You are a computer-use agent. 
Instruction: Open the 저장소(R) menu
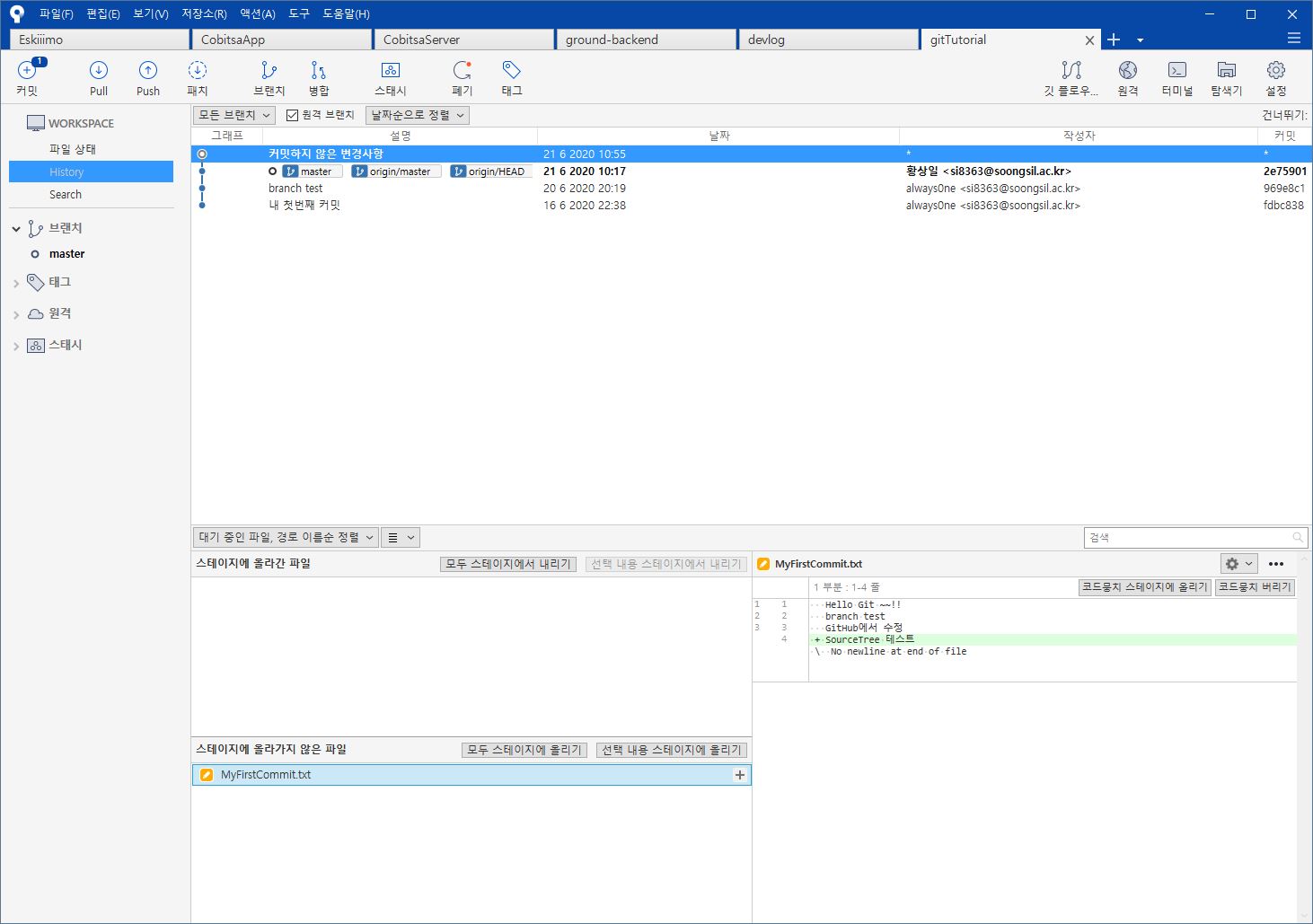click(204, 13)
